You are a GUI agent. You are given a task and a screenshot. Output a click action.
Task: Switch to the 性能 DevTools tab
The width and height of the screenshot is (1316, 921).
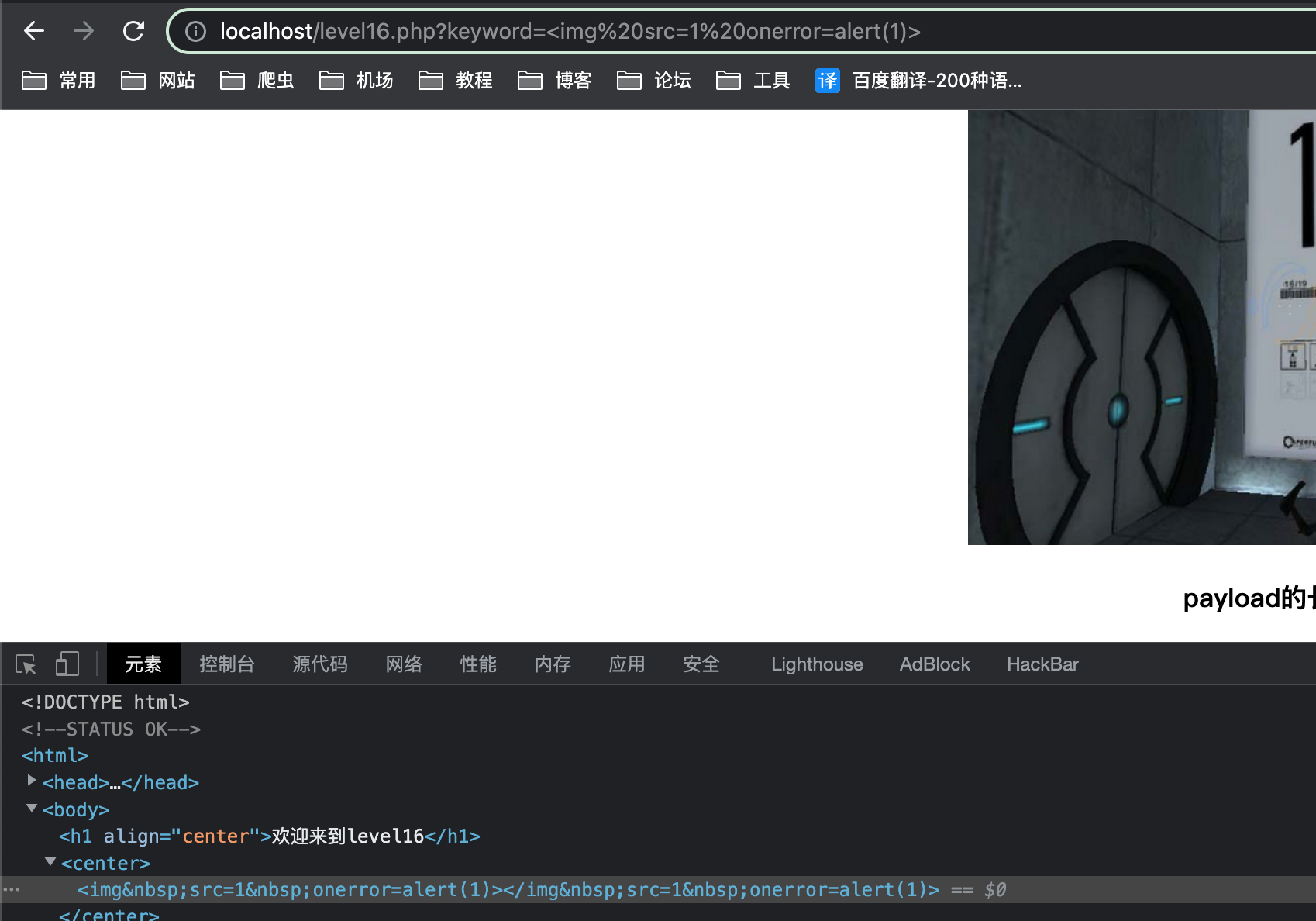coord(478,664)
